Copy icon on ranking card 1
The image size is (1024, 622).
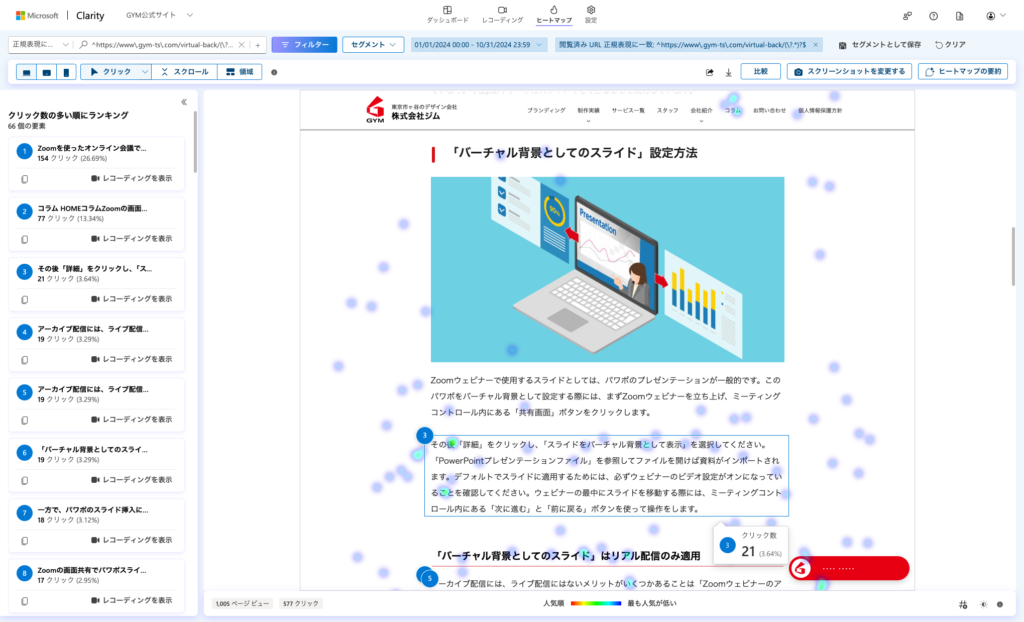24,179
